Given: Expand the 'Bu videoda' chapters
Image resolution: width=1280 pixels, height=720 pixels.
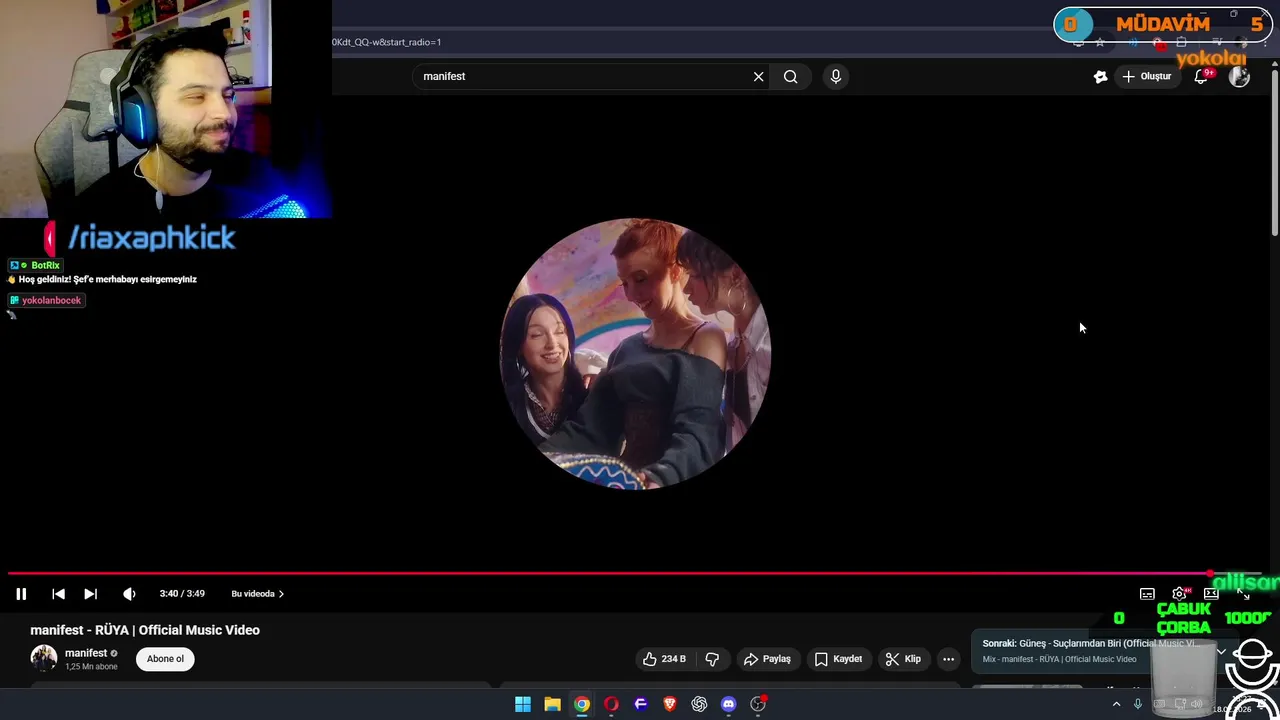Looking at the screenshot, I should tap(257, 594).
